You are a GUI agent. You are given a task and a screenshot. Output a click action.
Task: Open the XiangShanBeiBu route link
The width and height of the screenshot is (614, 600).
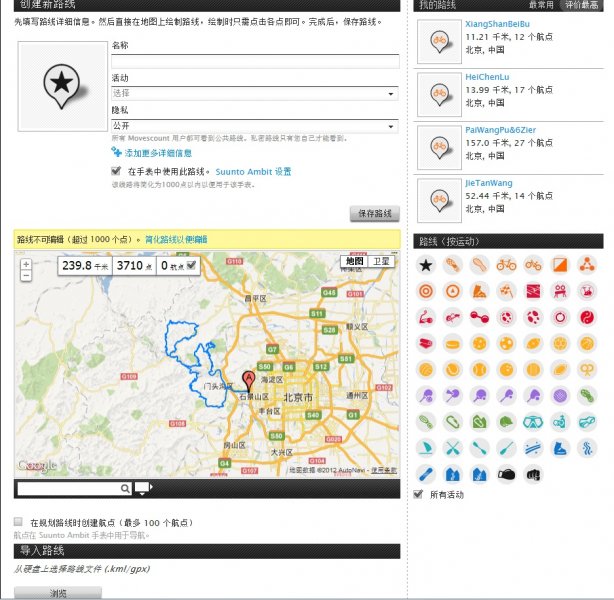click(498, 23)
